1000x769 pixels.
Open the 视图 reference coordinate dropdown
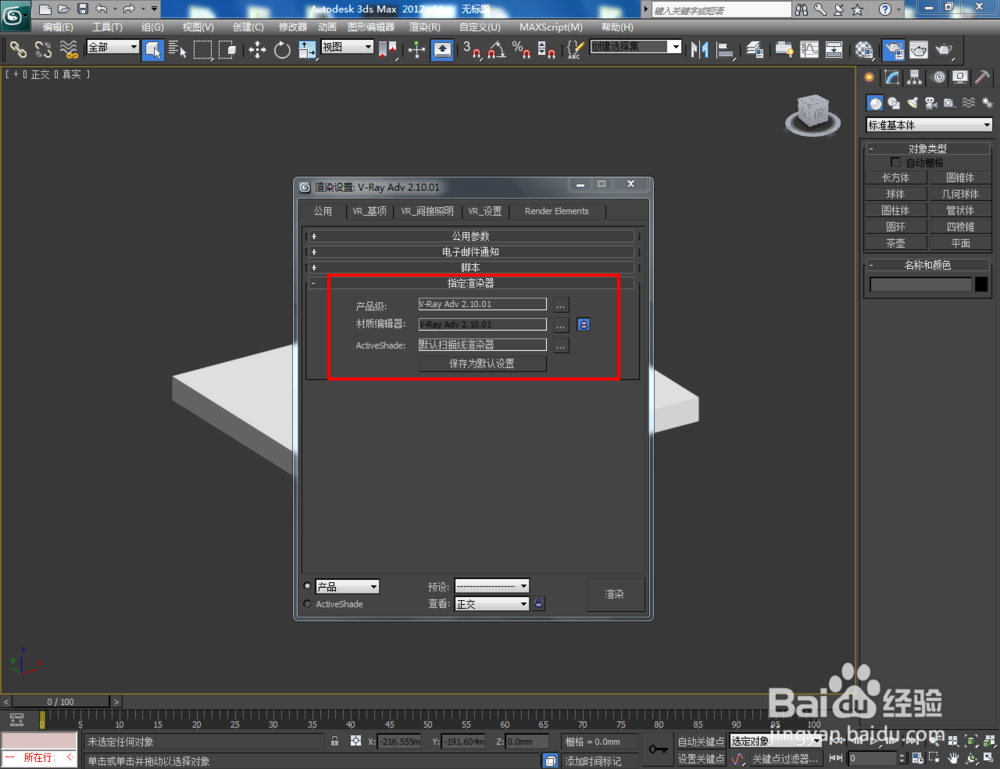[x=348, y=47]
